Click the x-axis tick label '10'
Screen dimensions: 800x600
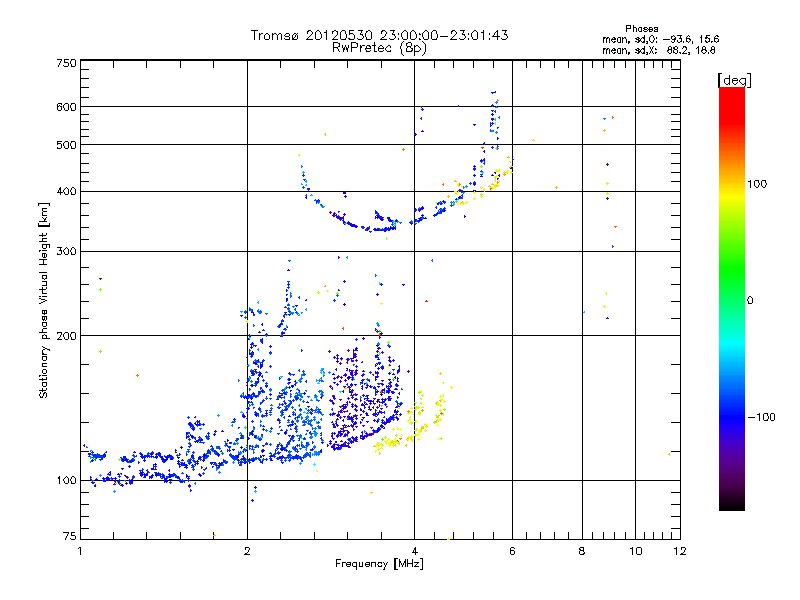[636, 551]
